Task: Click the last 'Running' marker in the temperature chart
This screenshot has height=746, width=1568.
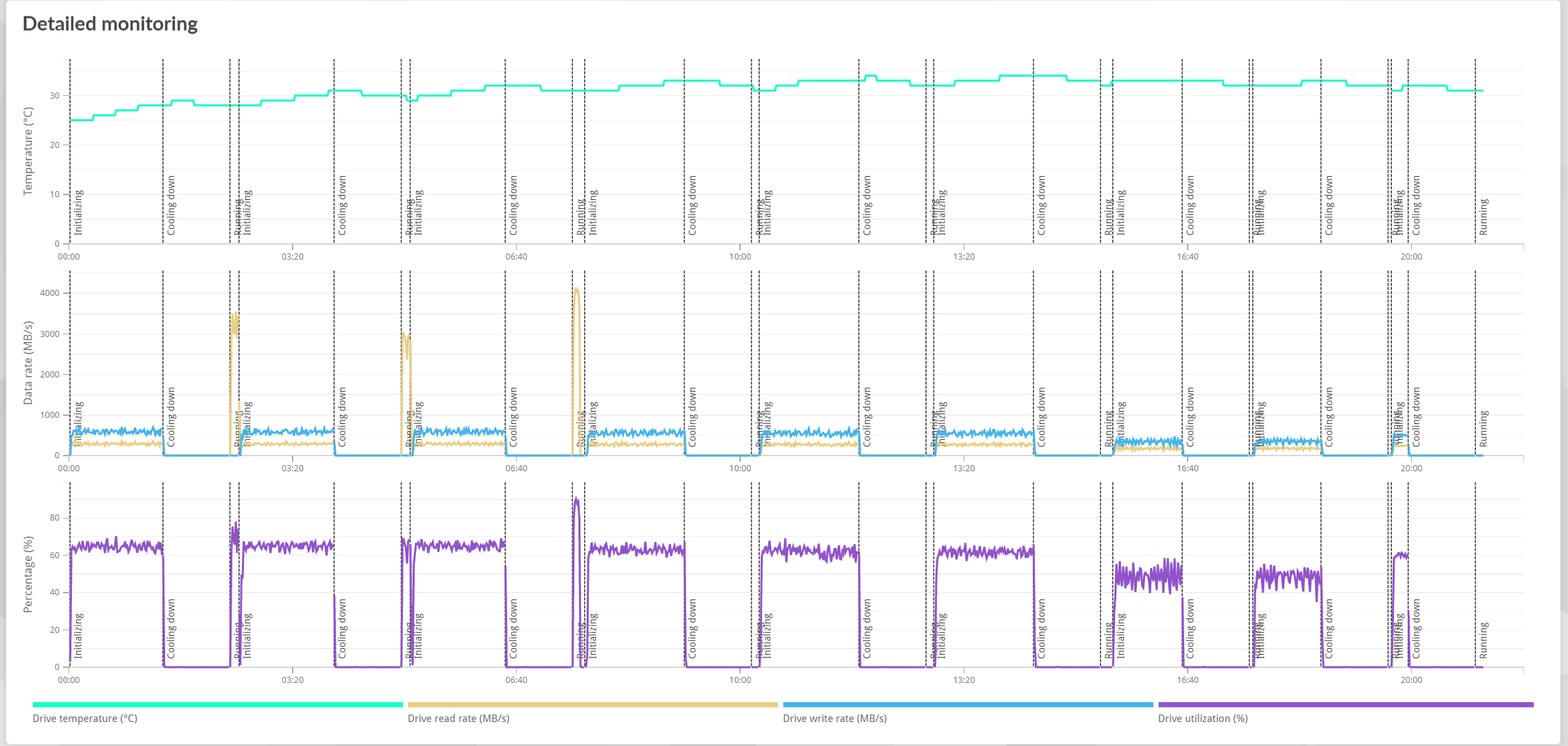Action: click(1484, 217)
